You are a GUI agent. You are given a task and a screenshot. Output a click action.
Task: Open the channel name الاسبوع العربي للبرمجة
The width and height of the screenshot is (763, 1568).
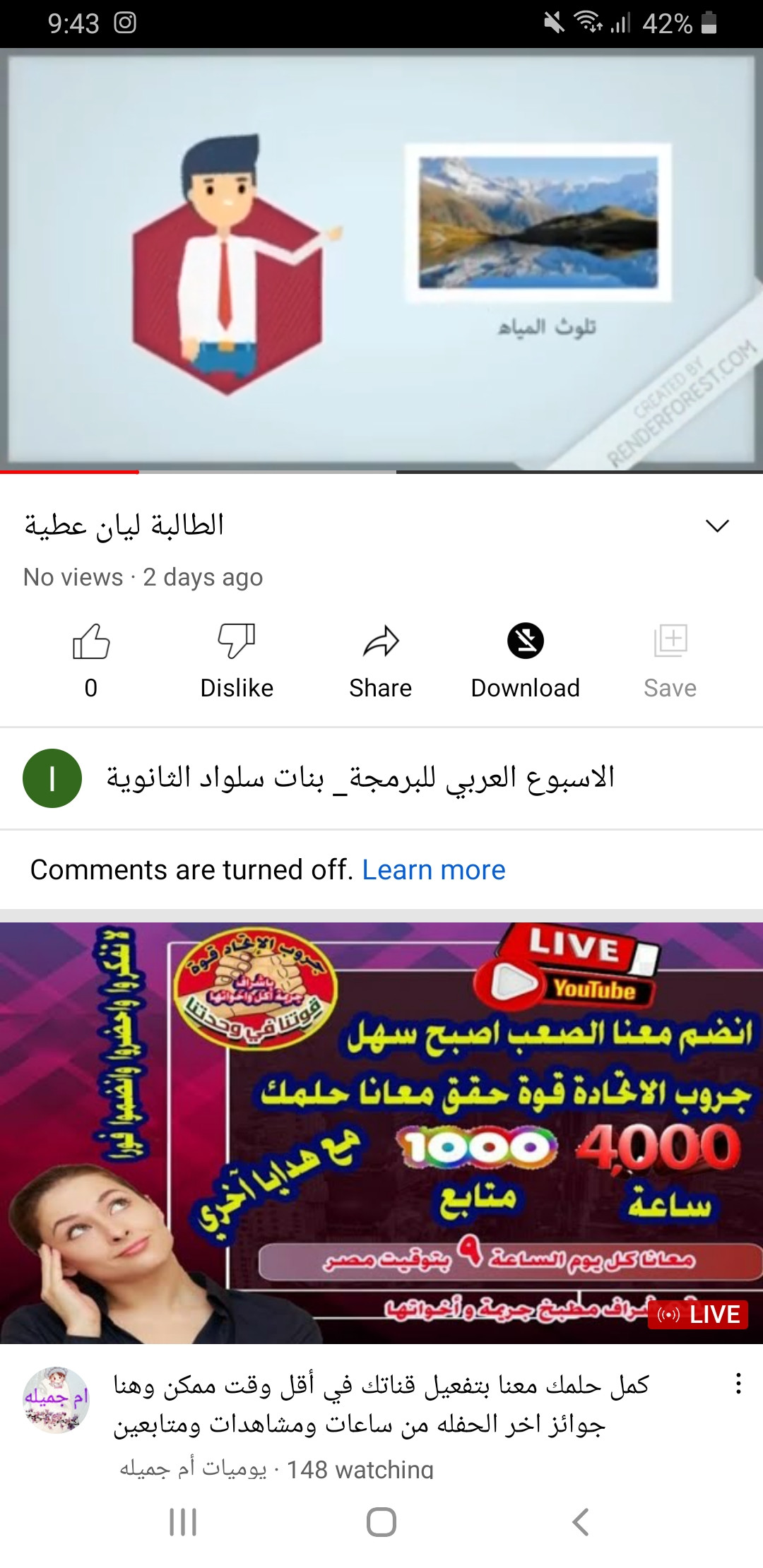click(360, 778)
